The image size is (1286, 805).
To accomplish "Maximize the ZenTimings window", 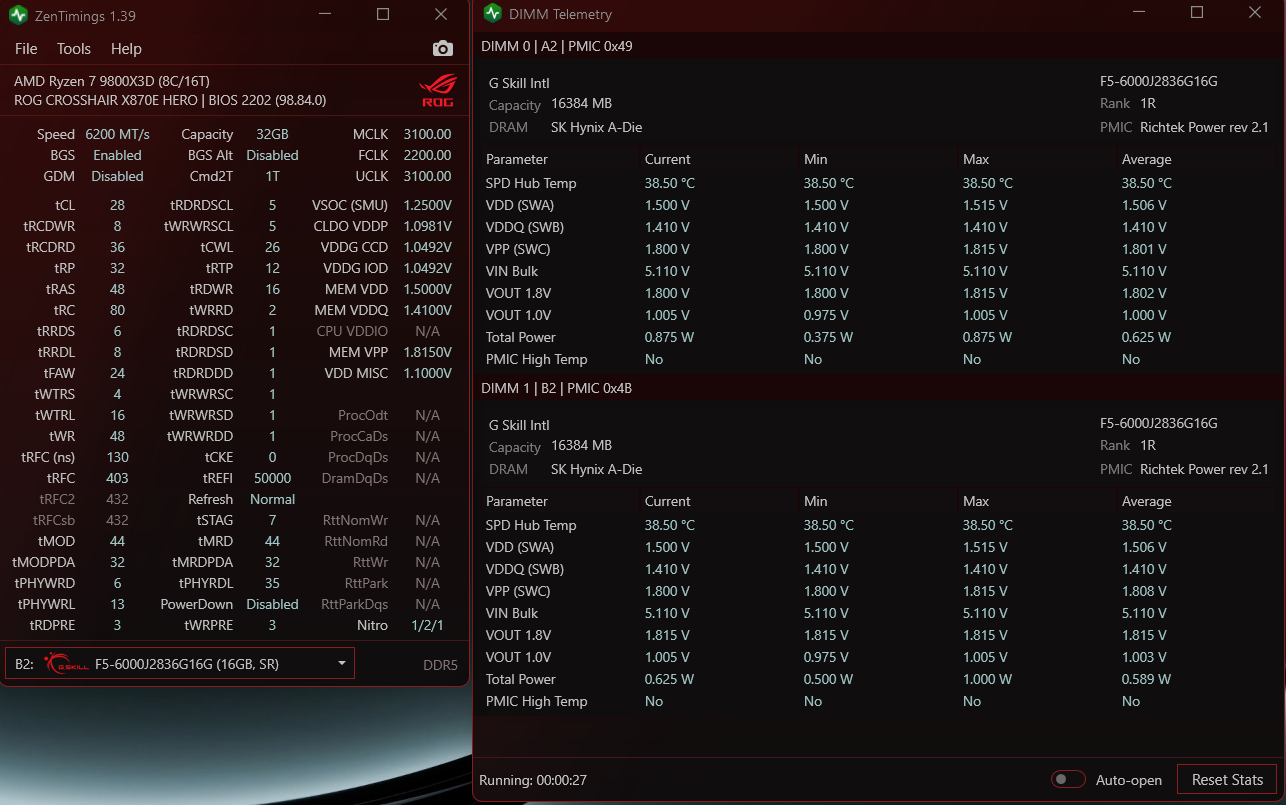I will click(383, 14).
